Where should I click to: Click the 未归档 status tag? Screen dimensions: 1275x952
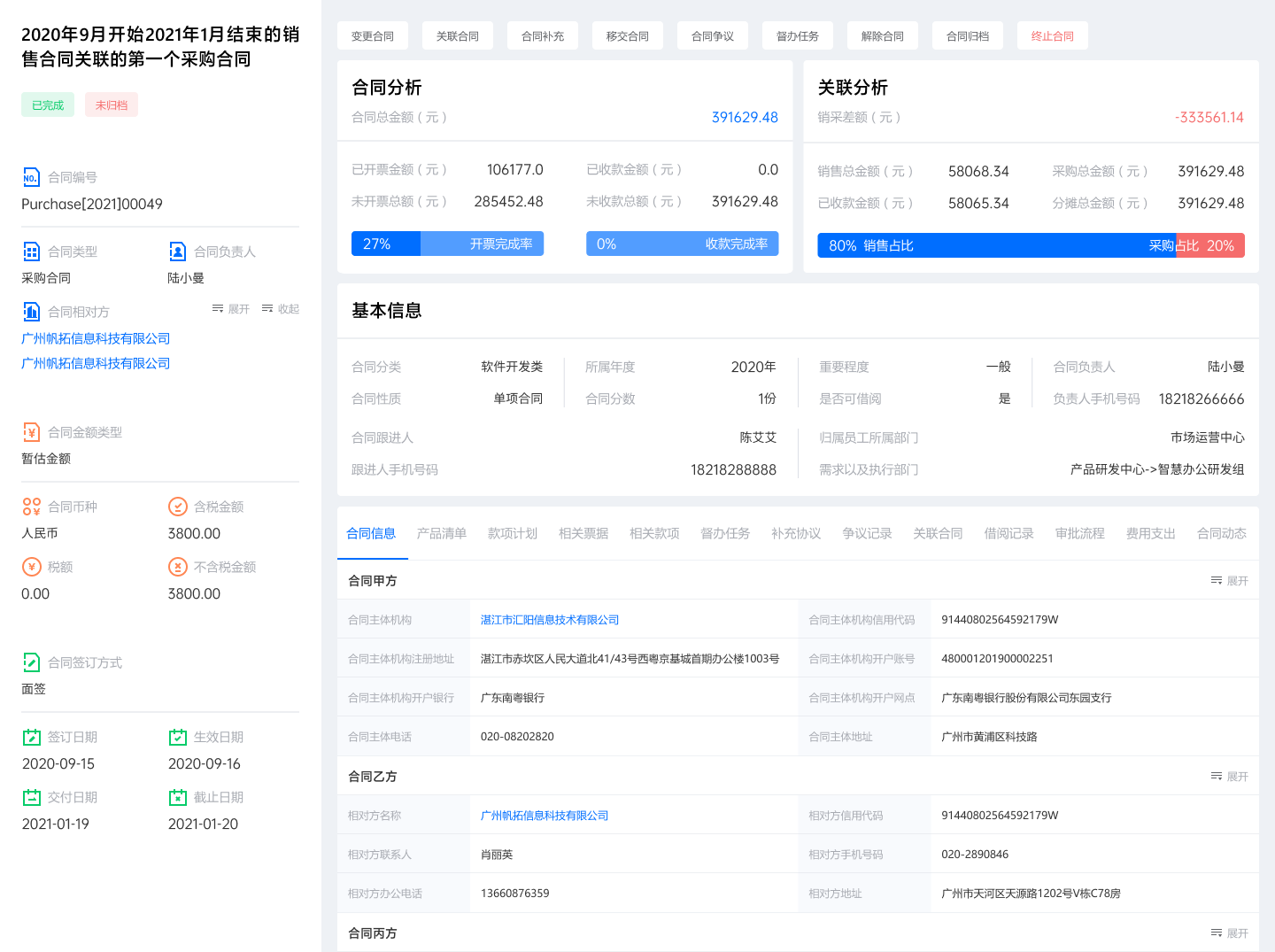112,105
